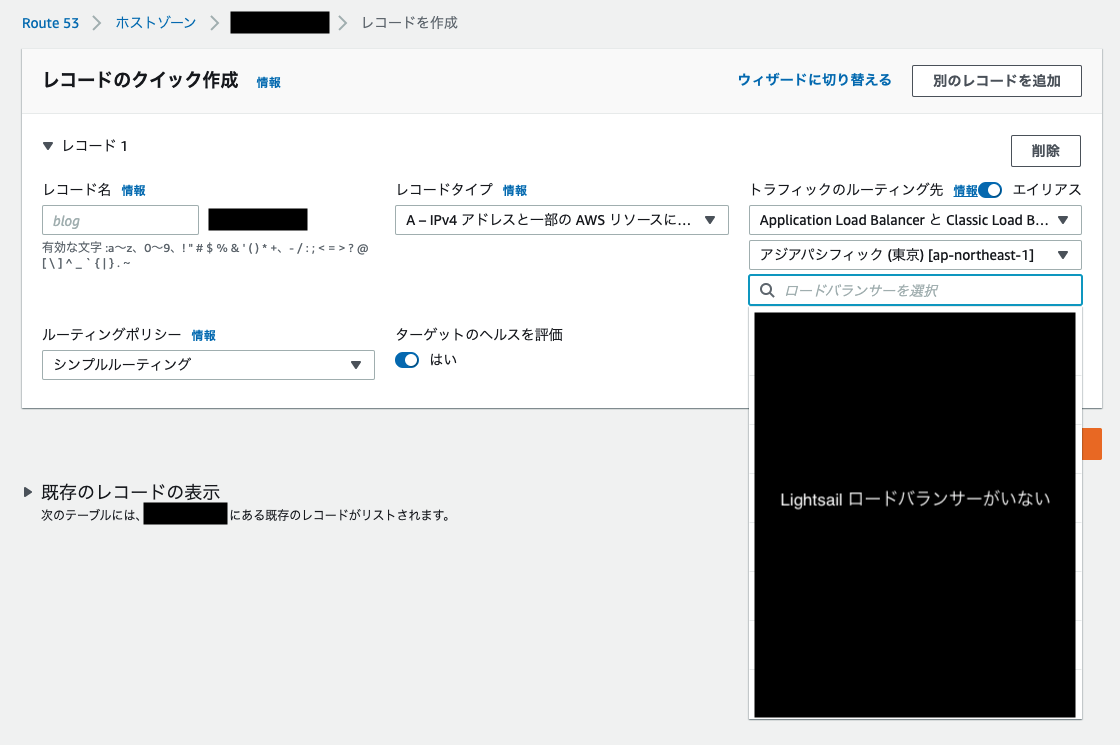The image size is (1120, 745).
Task: Expand 既存のレコードの表示 section
Action: click(28, 491)
